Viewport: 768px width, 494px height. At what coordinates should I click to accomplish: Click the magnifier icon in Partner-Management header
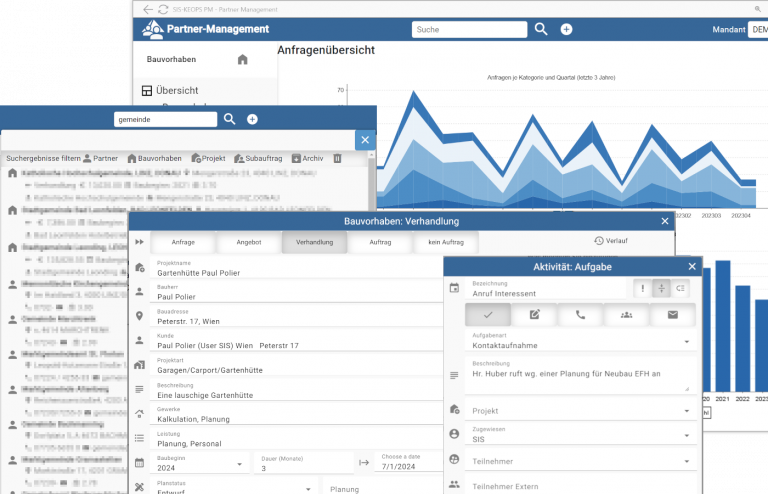coord(541,30)
